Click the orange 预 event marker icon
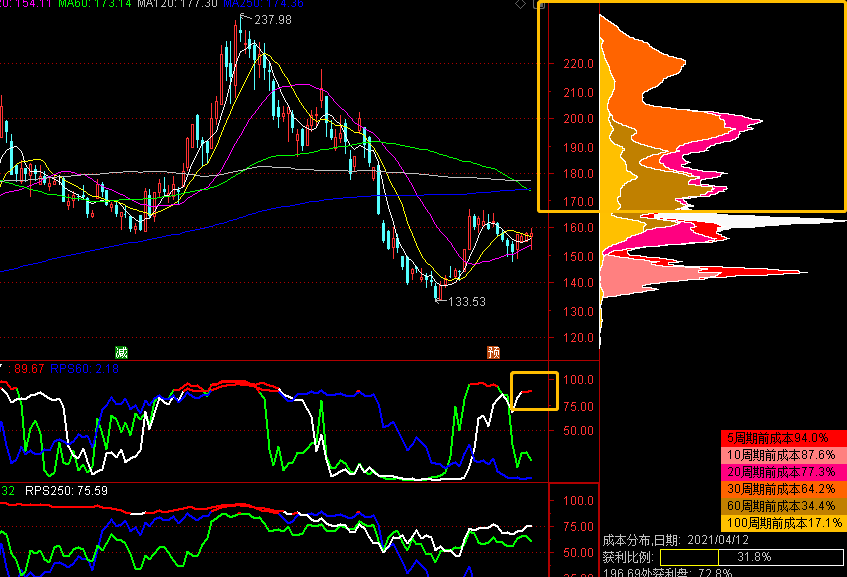 493,352
